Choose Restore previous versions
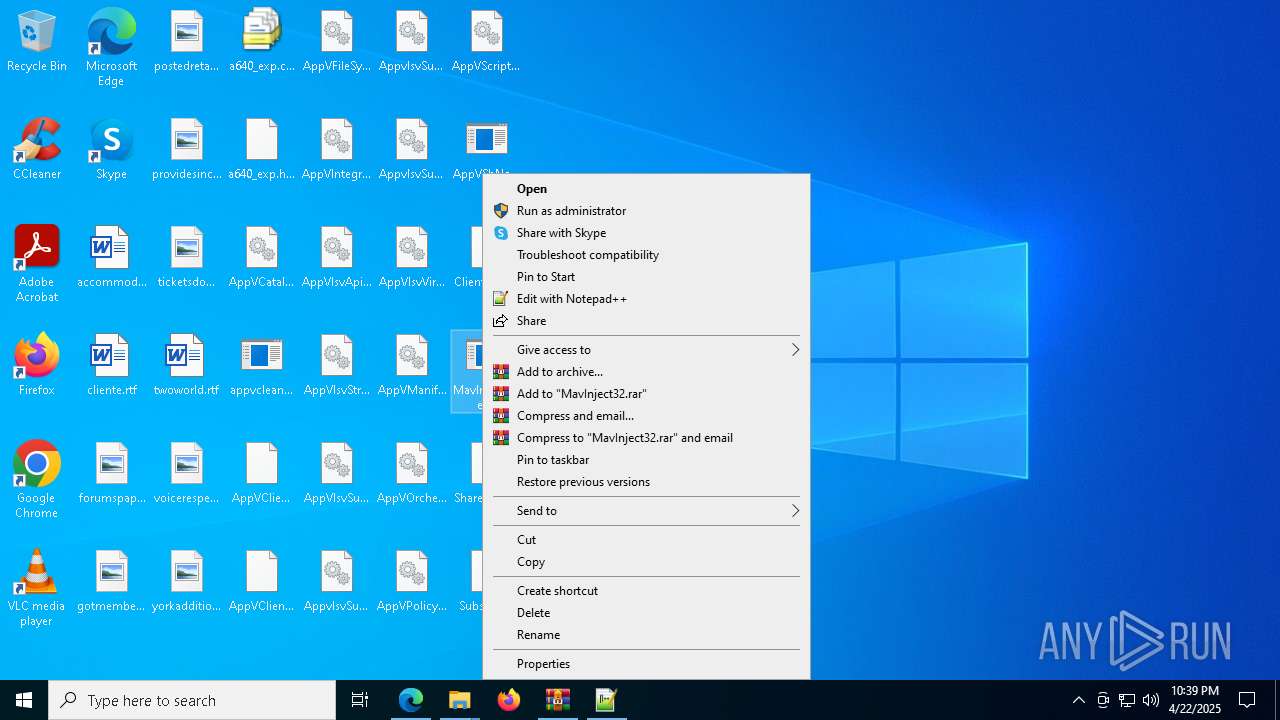Image resolution: width=1280 pixels, height=720 pixels. click(x=646, y=482)
